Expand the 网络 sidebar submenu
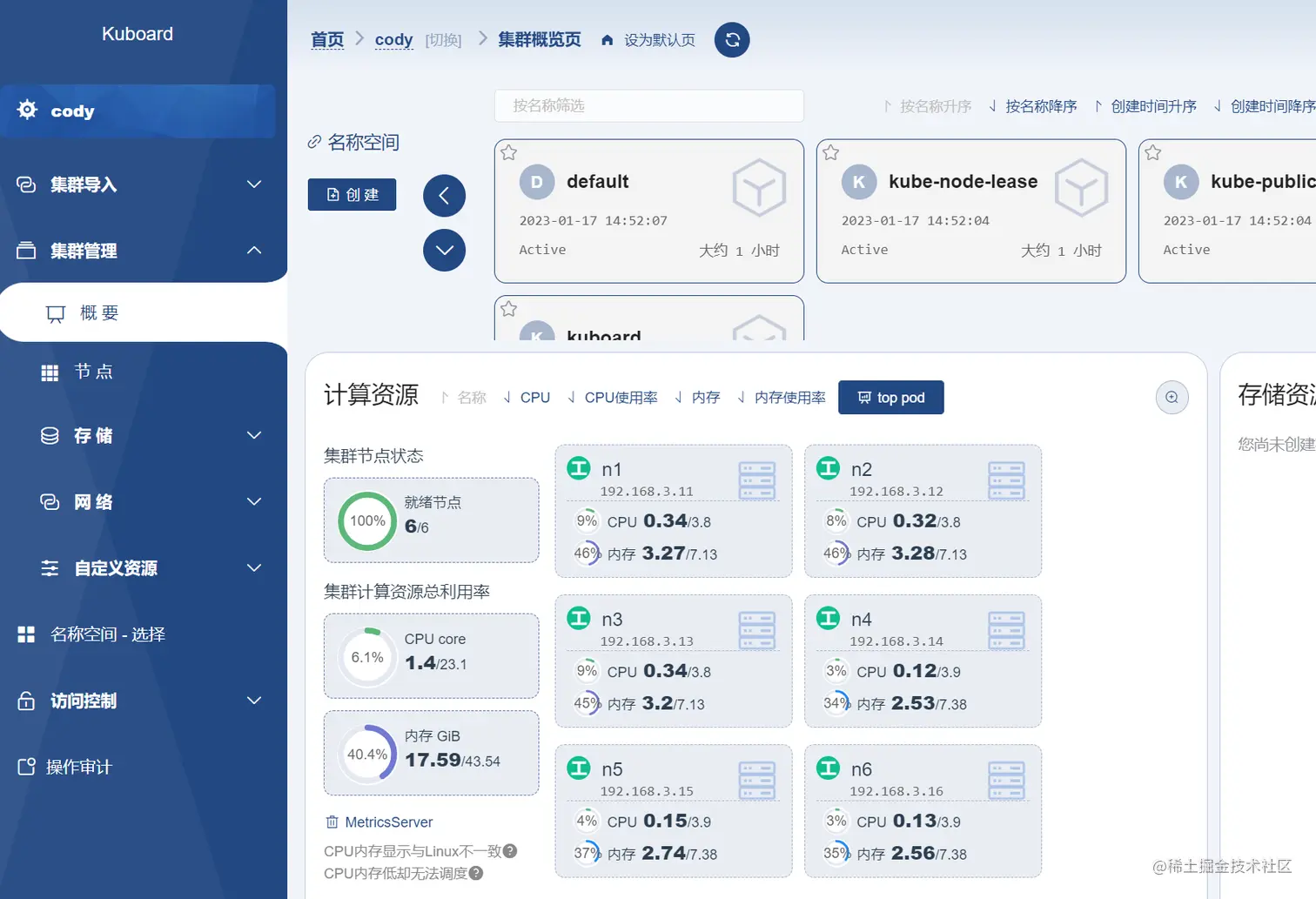 click(144, 502)
